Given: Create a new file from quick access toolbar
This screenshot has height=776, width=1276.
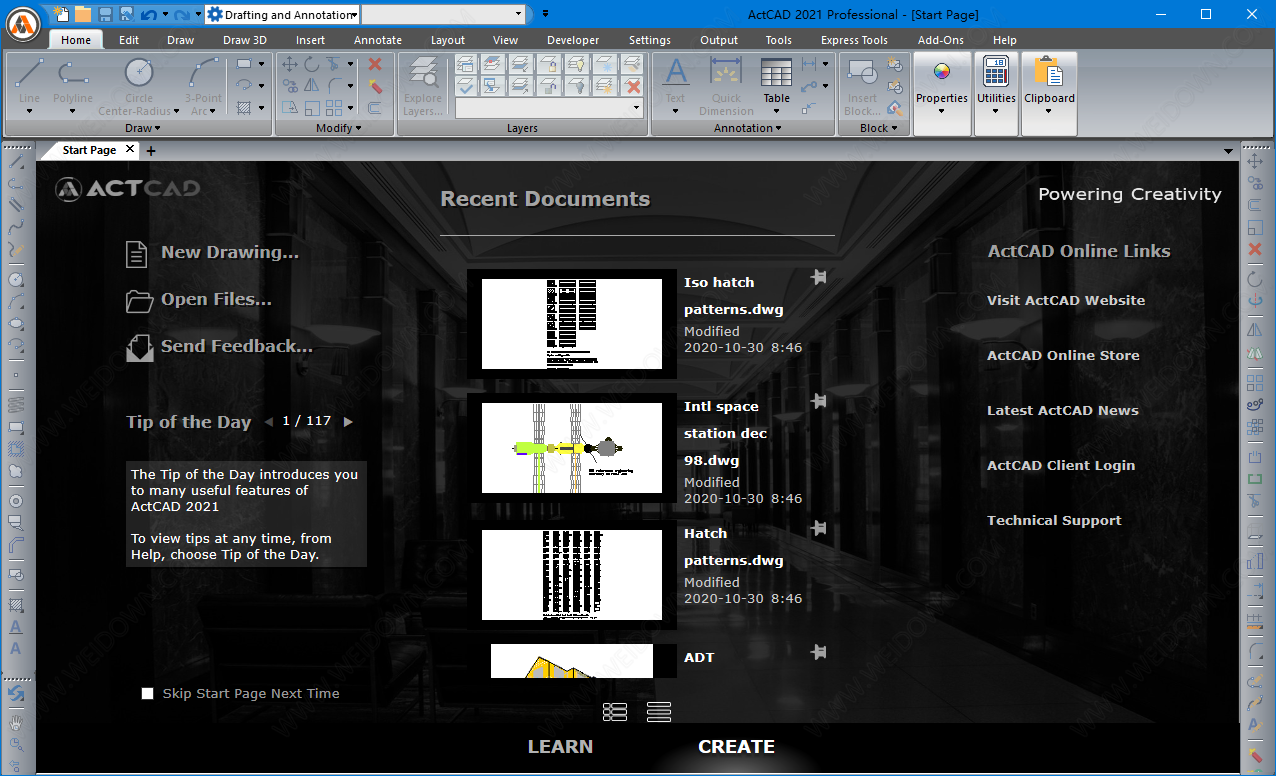Looking at the screenshot, I should [62, 14].
